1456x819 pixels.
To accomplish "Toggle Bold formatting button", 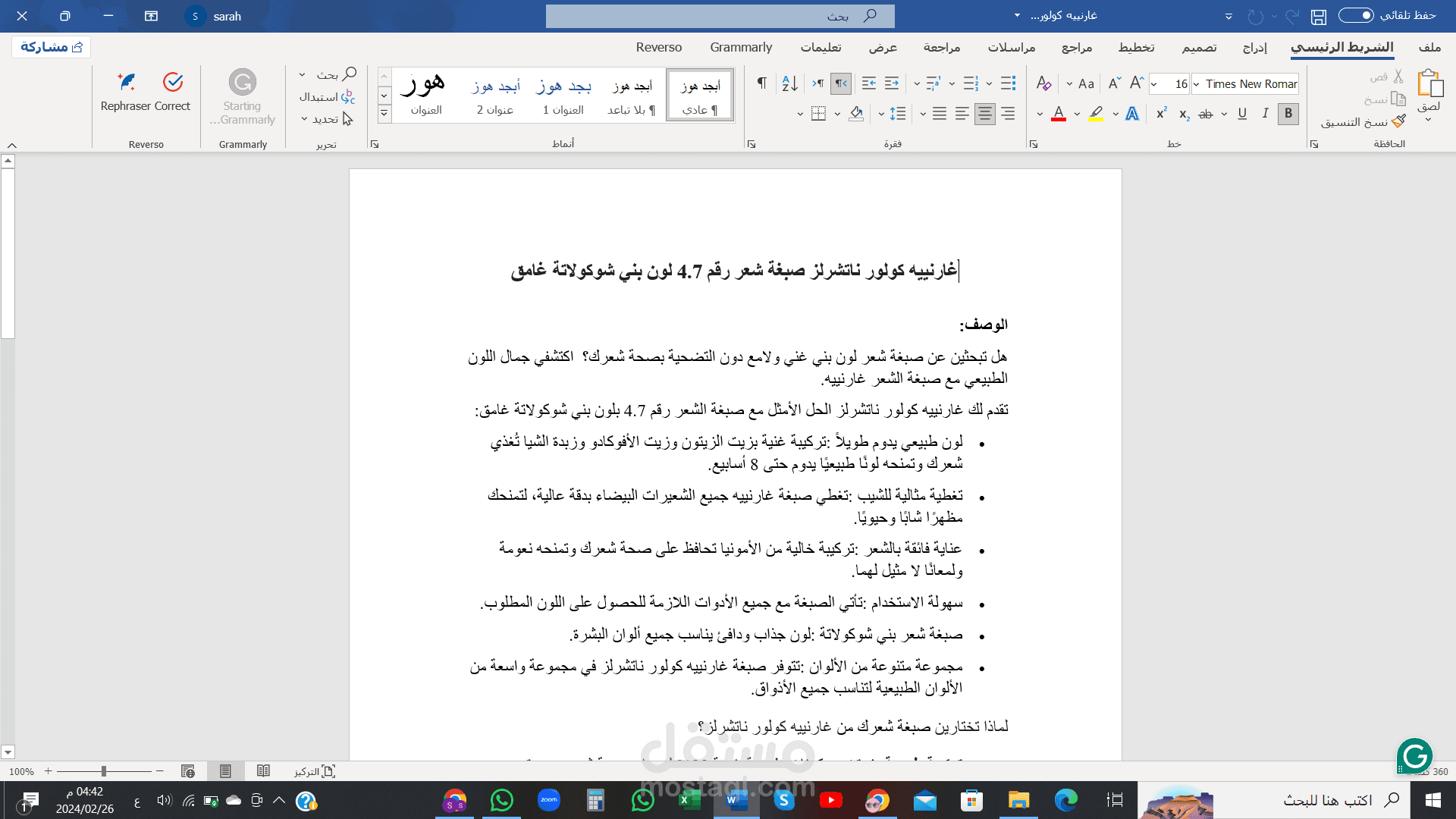I will pos(1288,114).
